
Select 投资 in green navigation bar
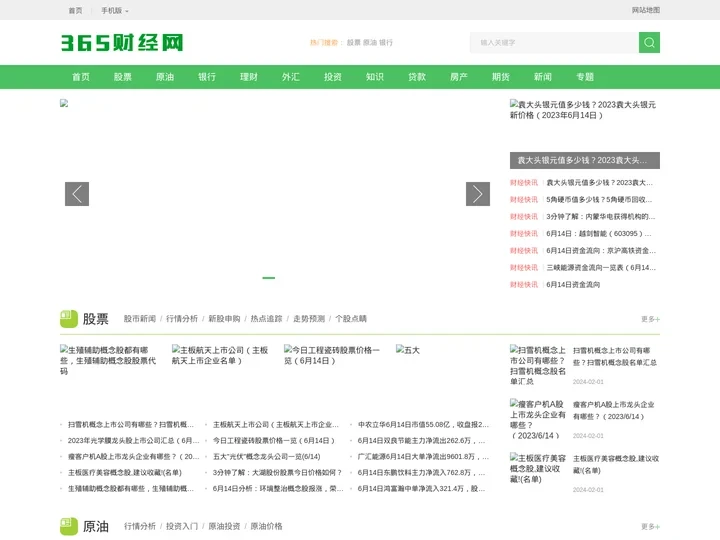tap(333, 77)
